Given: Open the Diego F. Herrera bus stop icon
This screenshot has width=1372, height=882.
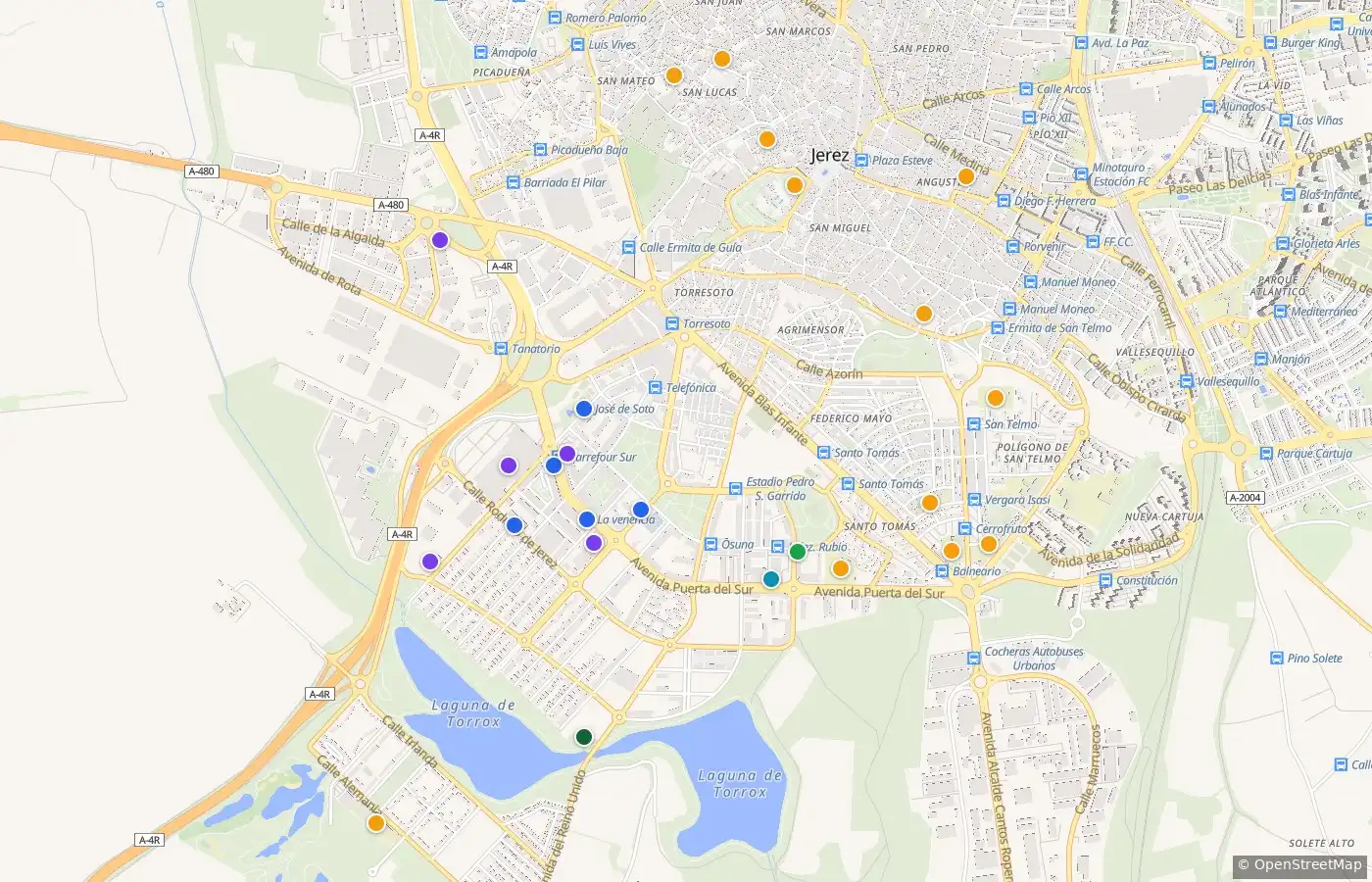Looking at the screenshot, I should click(1004, 201).
